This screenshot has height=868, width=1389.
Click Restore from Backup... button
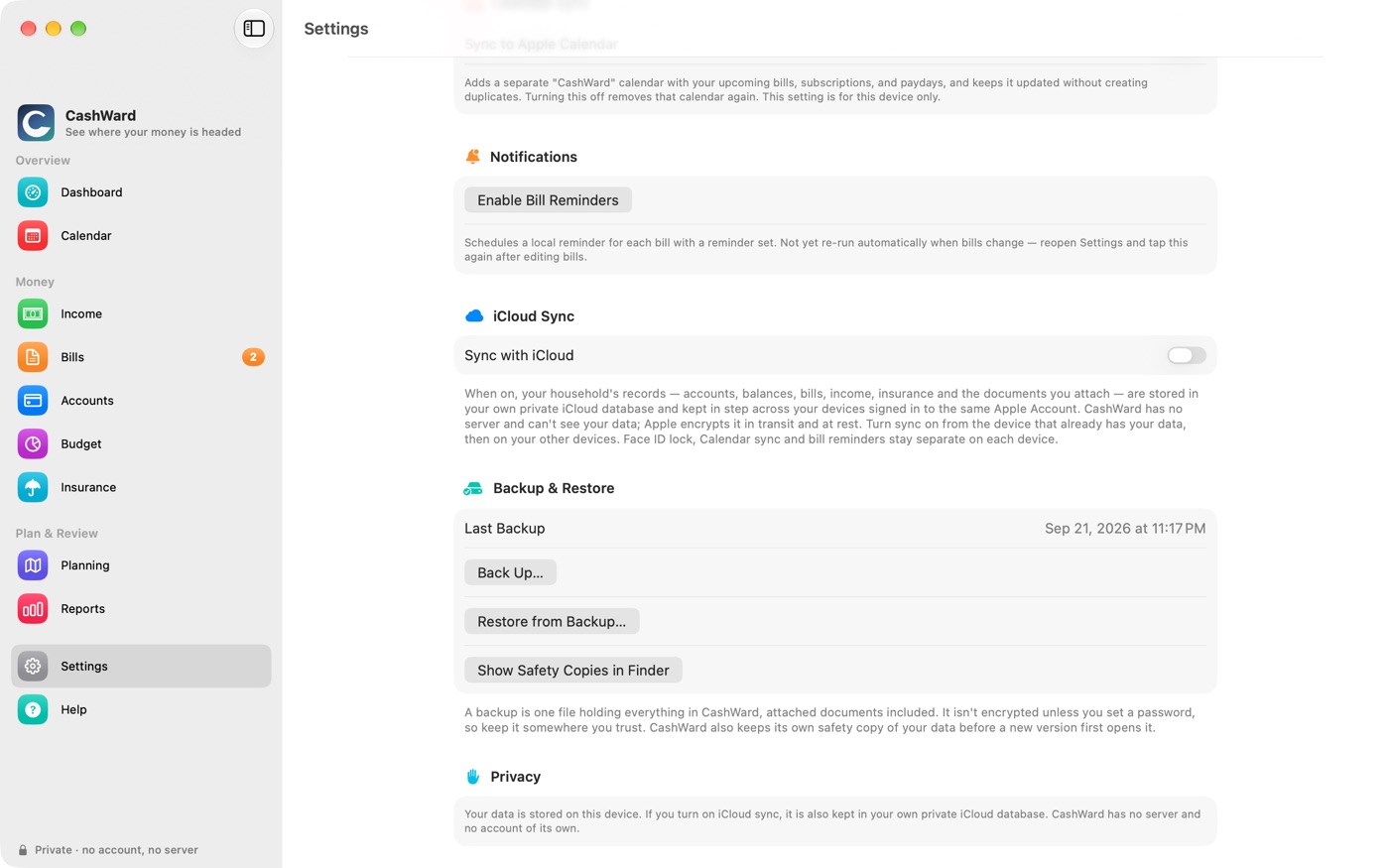coord(552,621)
